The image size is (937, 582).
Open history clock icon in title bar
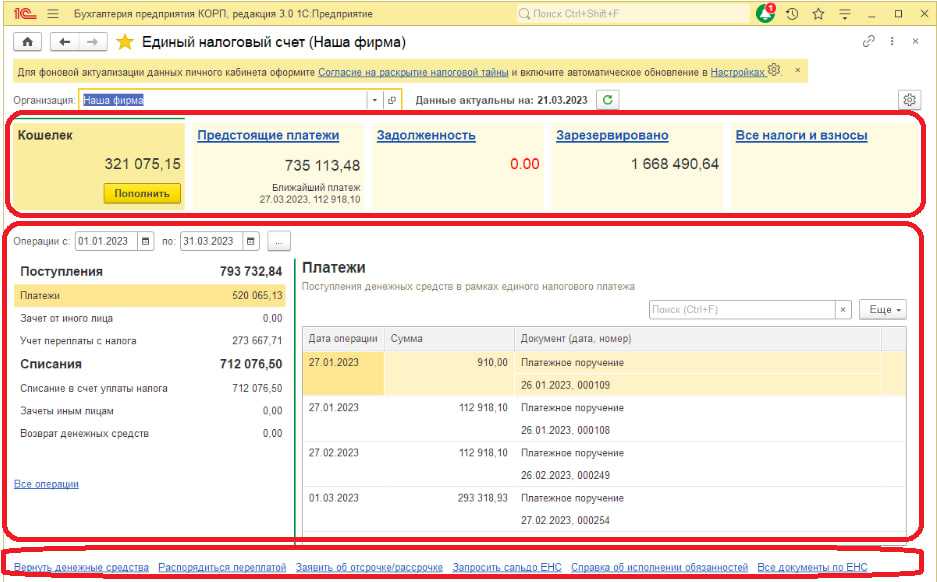click(792, 14)
